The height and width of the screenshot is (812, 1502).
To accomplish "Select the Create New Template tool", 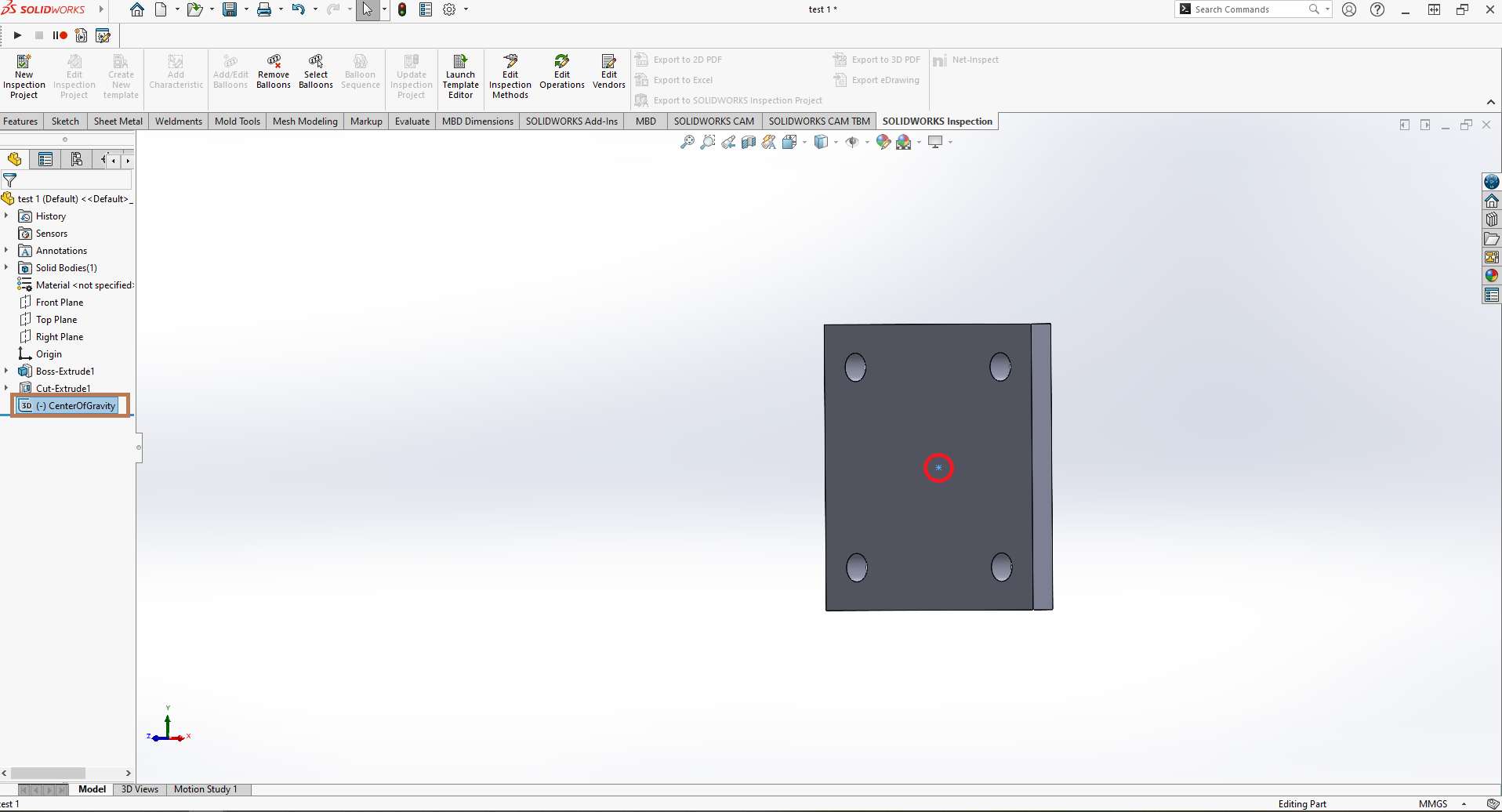I will pos(120,74).
